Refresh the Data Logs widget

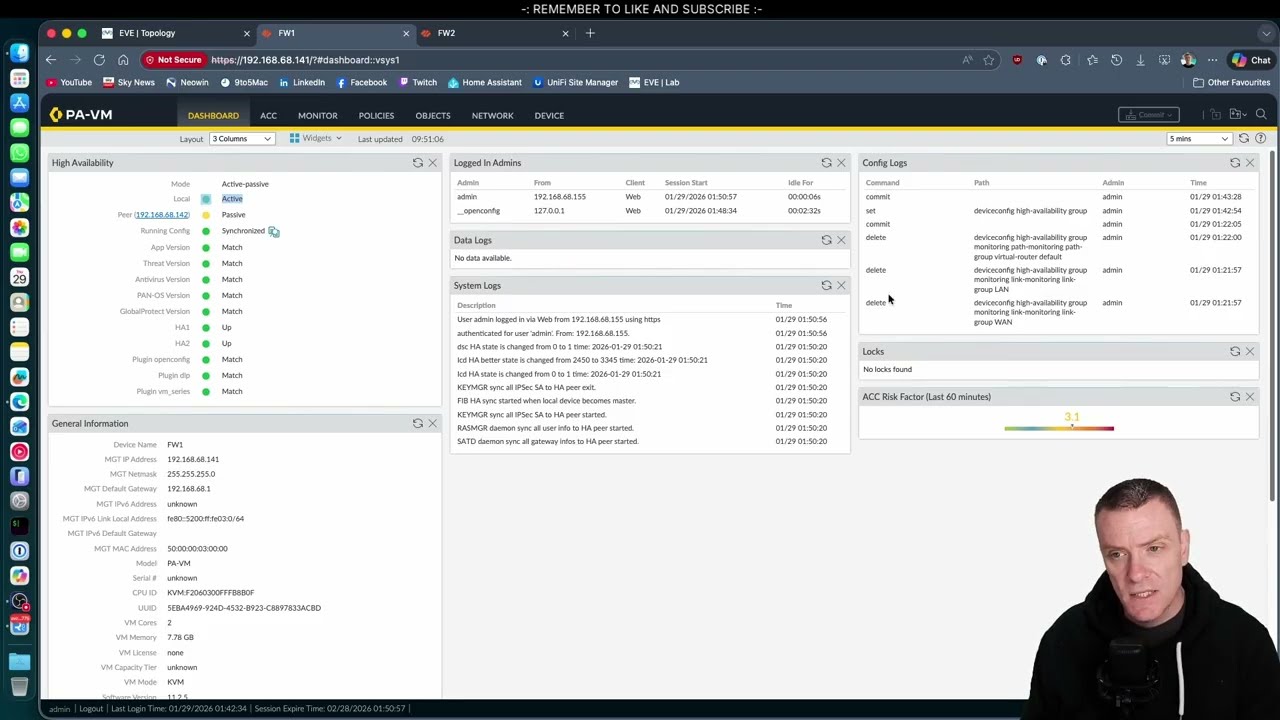[x=826, y=240]
